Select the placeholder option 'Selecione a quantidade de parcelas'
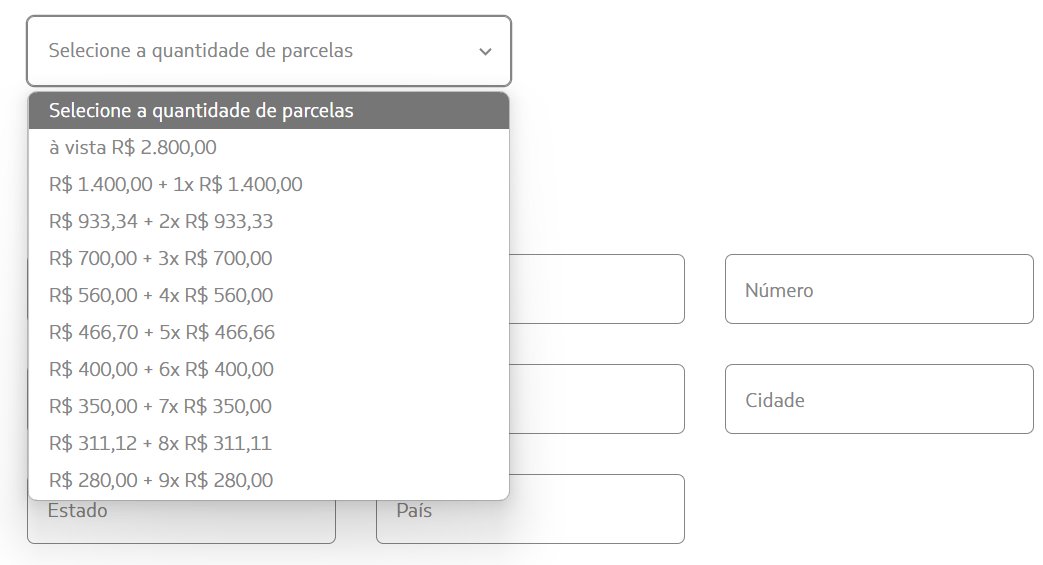 pos(269,110)
